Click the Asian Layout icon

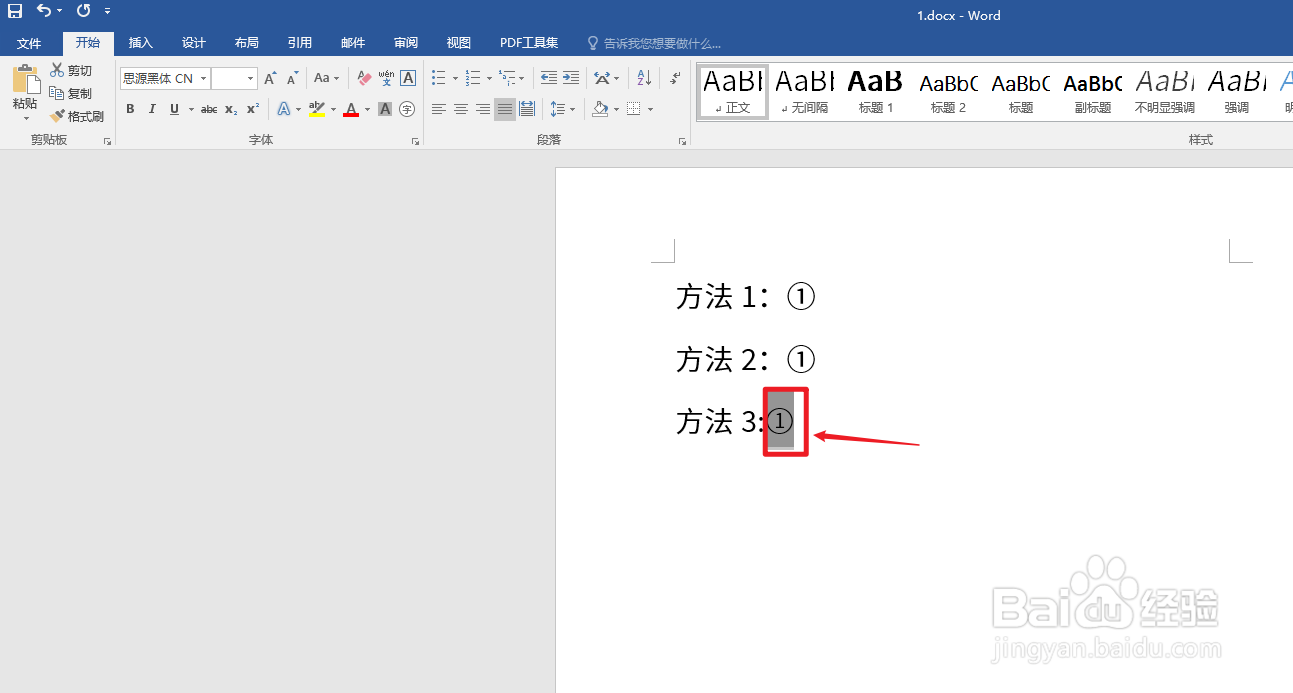tap(601, 78)
